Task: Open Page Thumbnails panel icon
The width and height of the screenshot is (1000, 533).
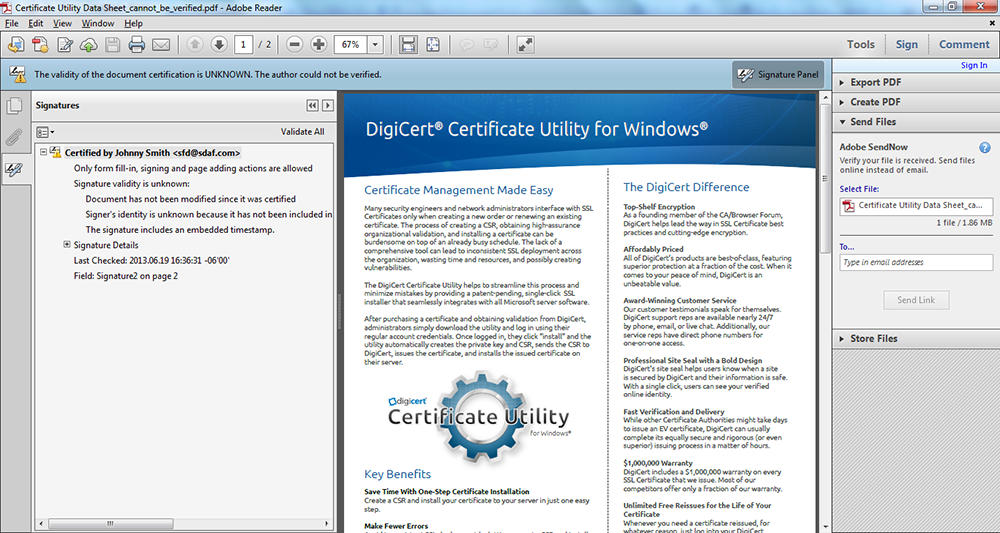Action: (x=14, y=106)
